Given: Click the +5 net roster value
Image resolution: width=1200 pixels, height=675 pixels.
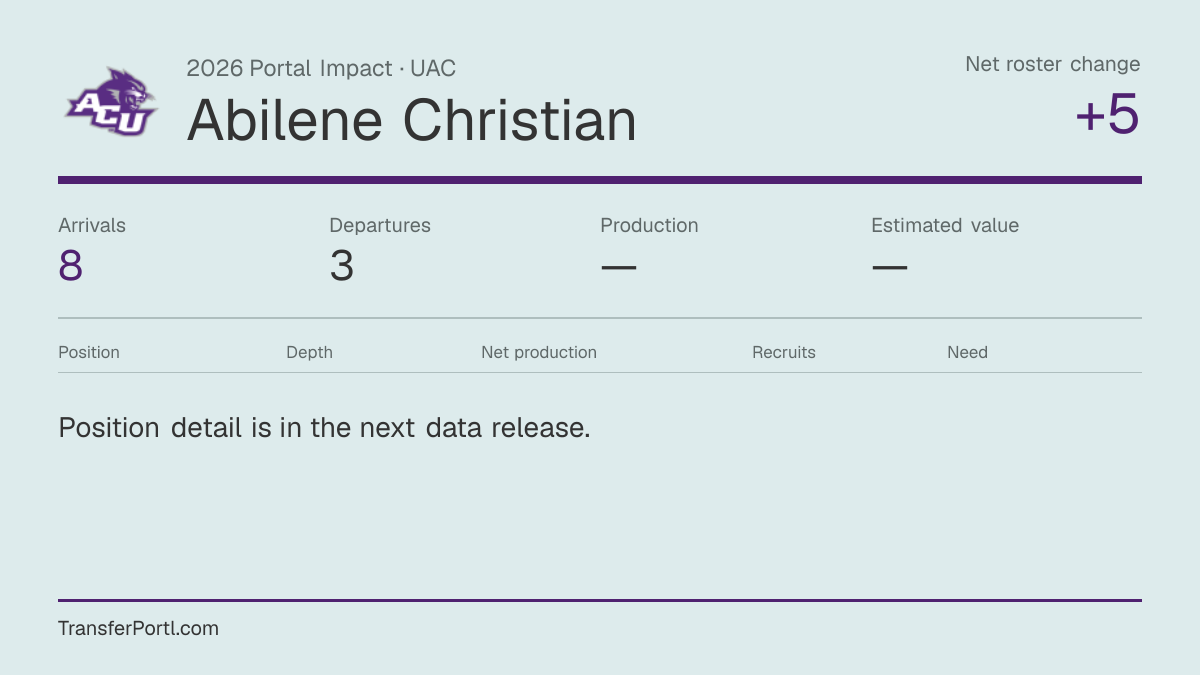Looking at the screenshot, I should [x=1108, y=115].
